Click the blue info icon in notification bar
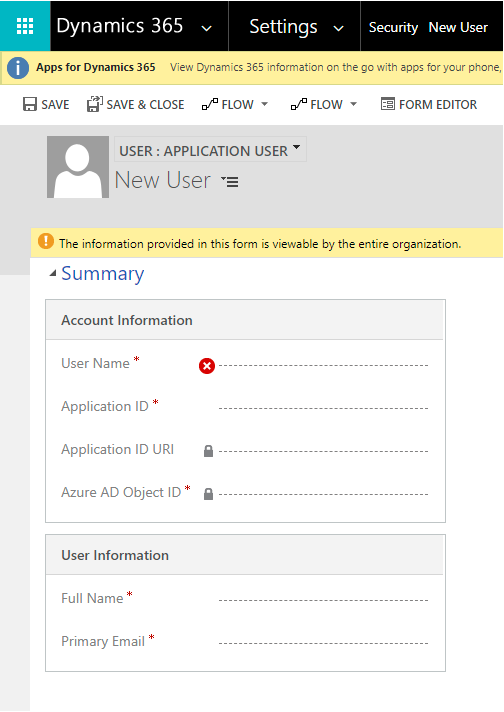This screenshot has width=504, height=712. pos(18,68)
